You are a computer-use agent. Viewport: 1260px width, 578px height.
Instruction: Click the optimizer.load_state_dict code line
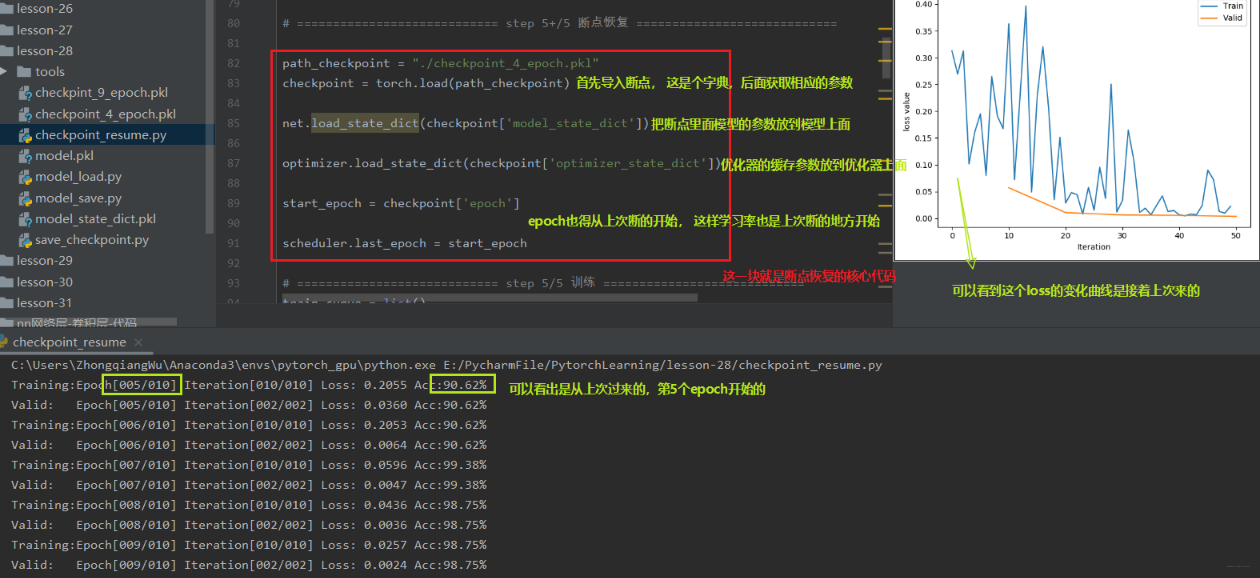(500, 164)
